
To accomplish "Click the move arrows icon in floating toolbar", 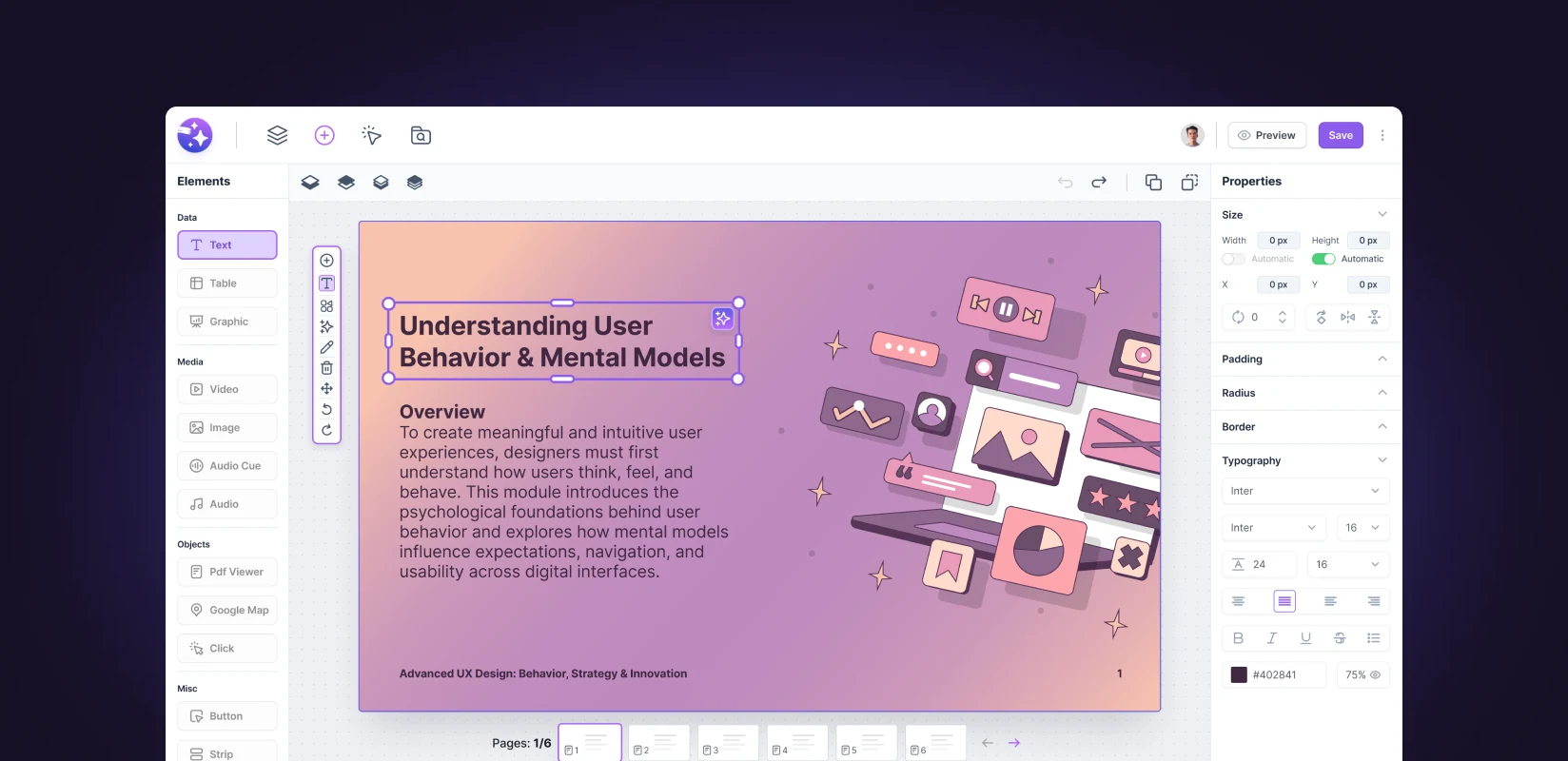I will pos(326,389).
